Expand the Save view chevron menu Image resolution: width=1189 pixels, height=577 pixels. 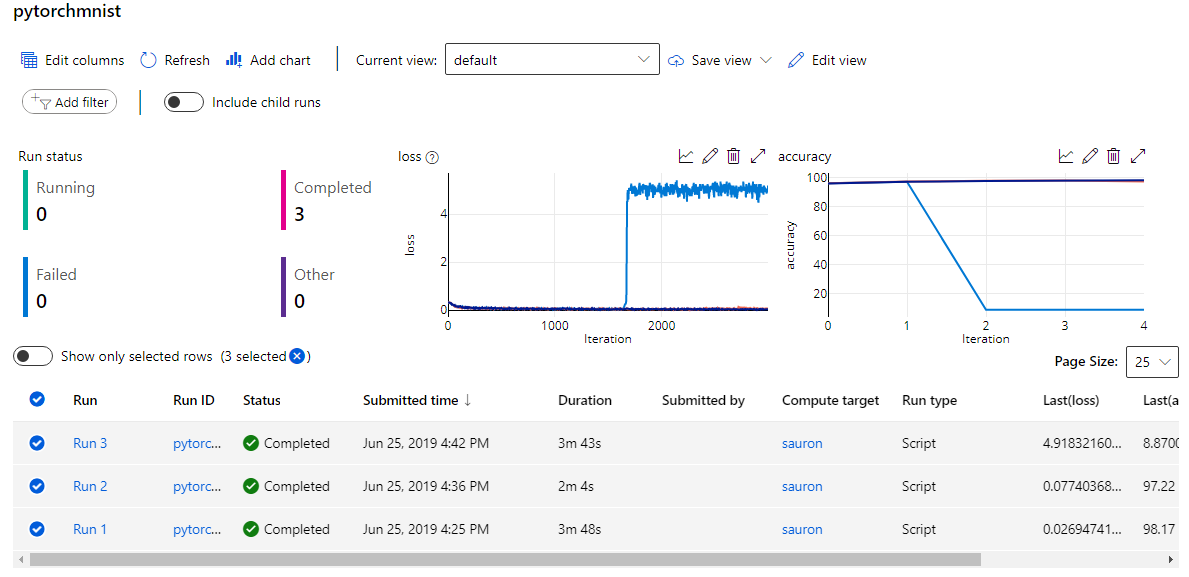(766, 60)
